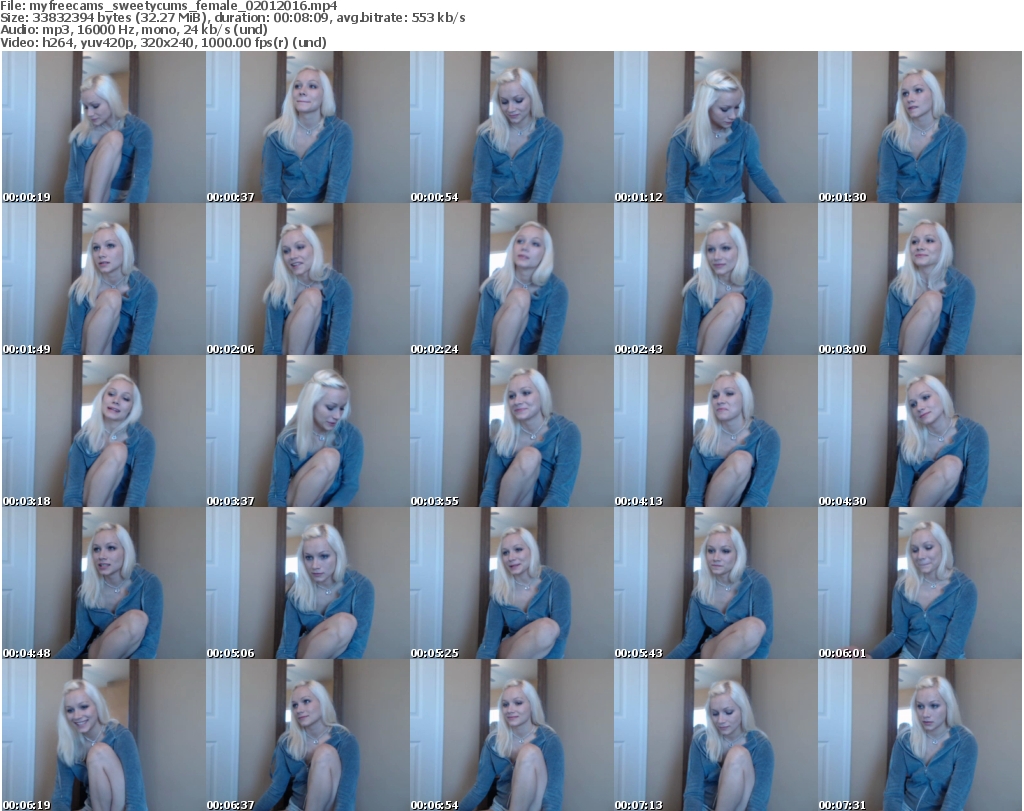
Task: Select the thumbnail timestamped 00:07:31
Action: [x=920, y=735]
